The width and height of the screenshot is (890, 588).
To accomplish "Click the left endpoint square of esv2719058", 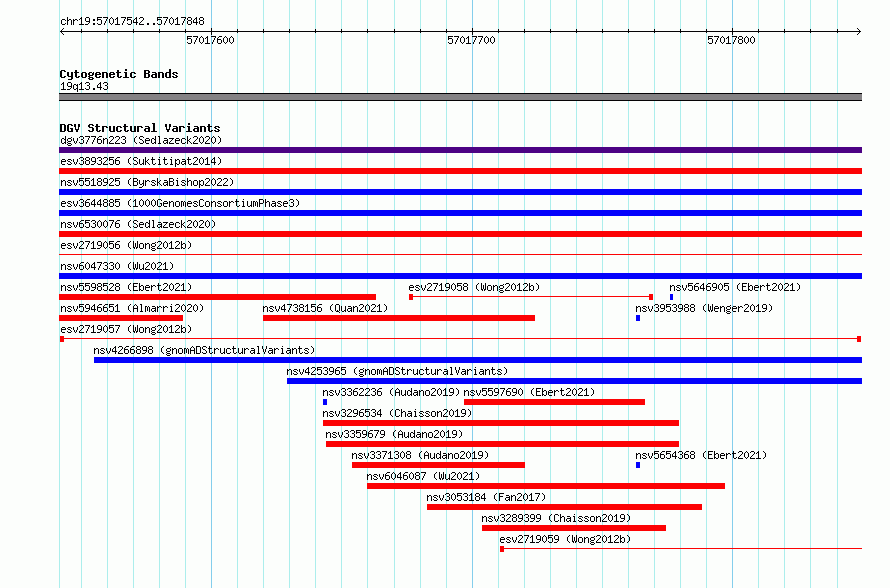I will (411, 297).
